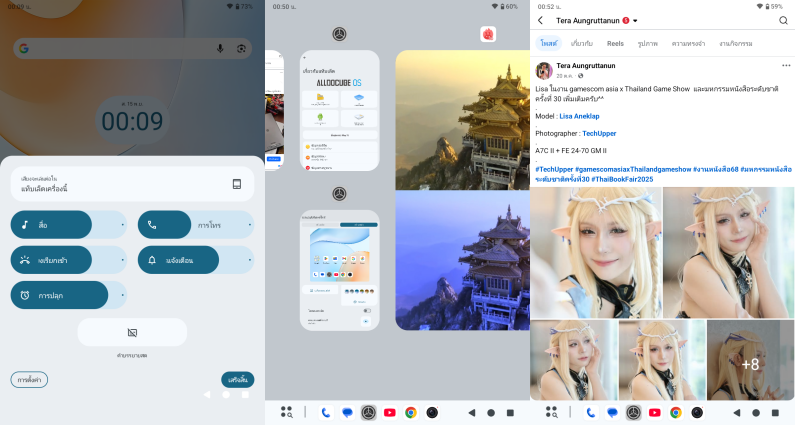The width and height of the screenshot is (795, 425).
Task: Open the Lisa Aneklap profile link
Action: coord(580,116)
